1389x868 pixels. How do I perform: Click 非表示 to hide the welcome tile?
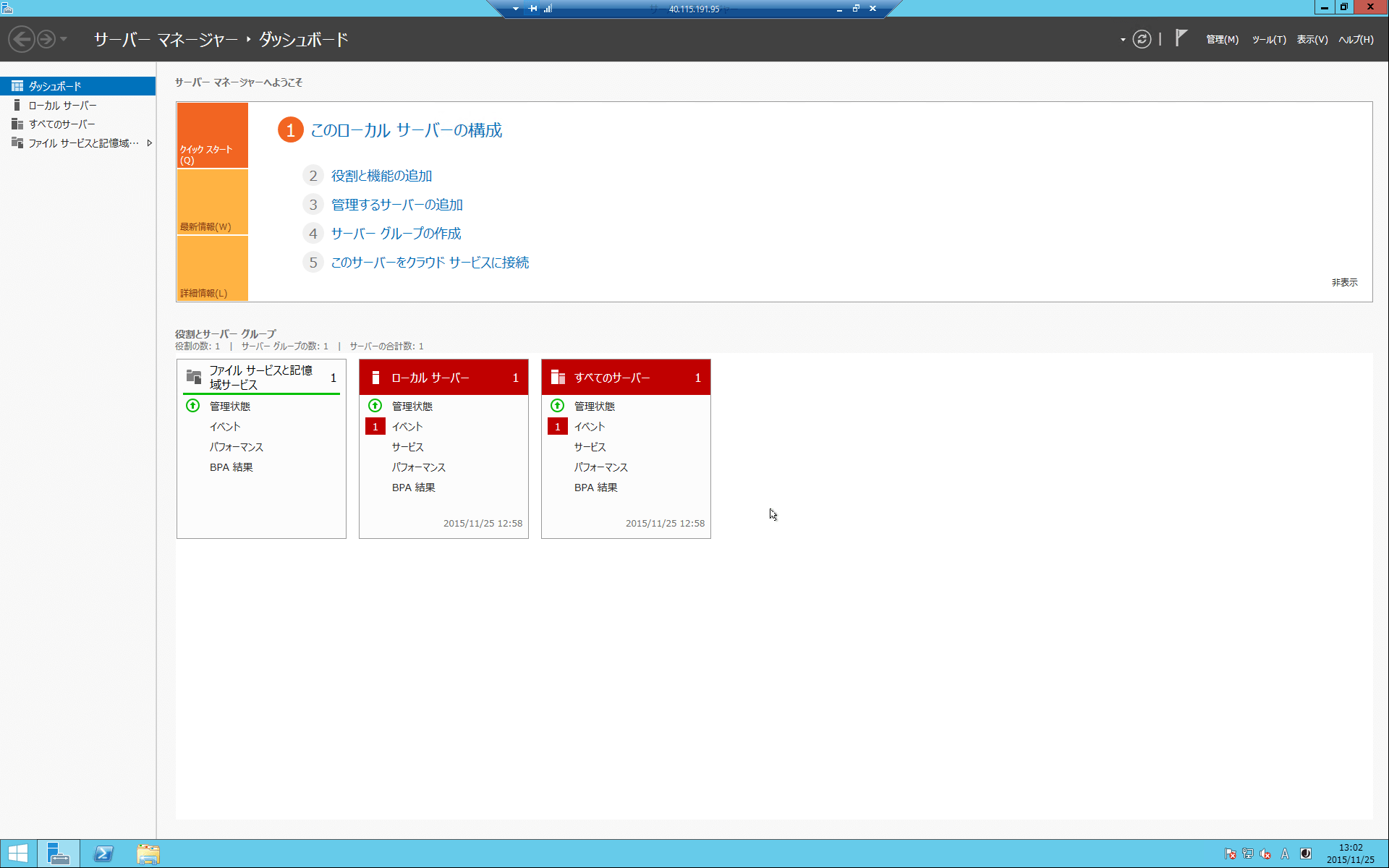pyautogui.click(x=1344, y=282)
